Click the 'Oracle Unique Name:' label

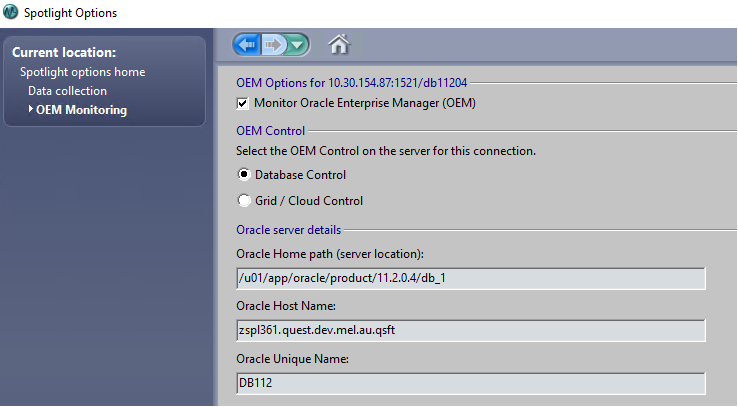click(292, 359)
